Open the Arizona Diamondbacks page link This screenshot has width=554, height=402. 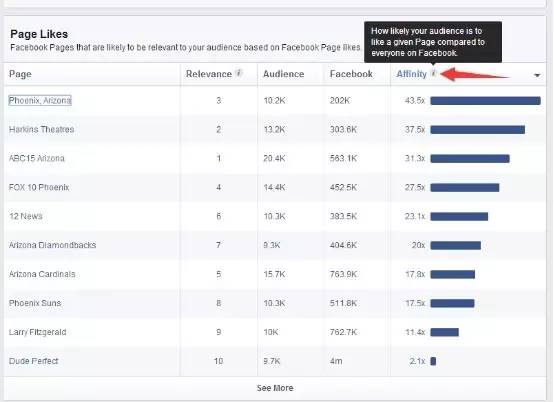click(52, 245)
